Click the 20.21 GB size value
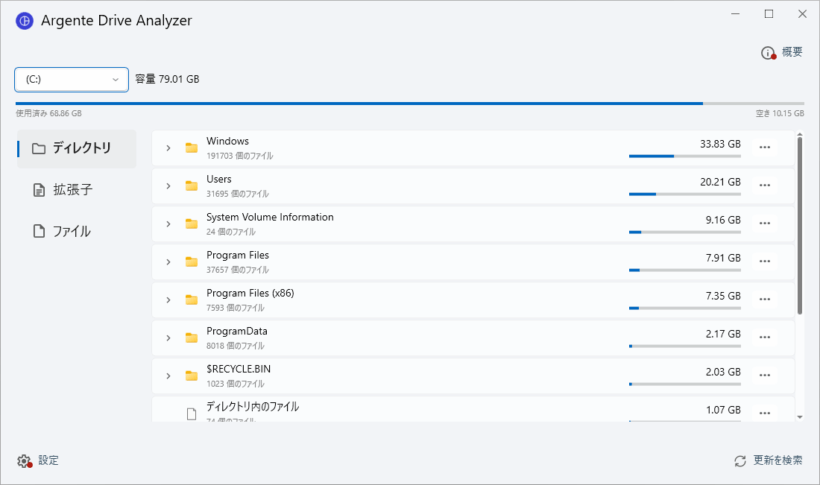This screenshot has height=485, width=820. point(720,182)
